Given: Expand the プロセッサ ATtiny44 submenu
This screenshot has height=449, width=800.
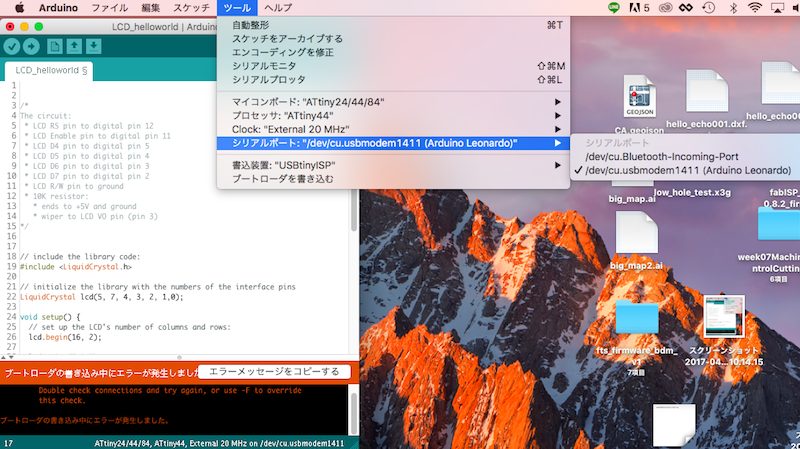Looking at the screenshot, I should click(x=393, y=116).
